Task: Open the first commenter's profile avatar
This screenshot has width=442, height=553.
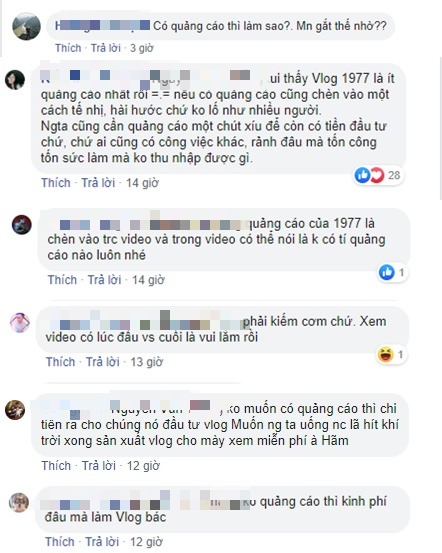Action: [x=26, y=27]
